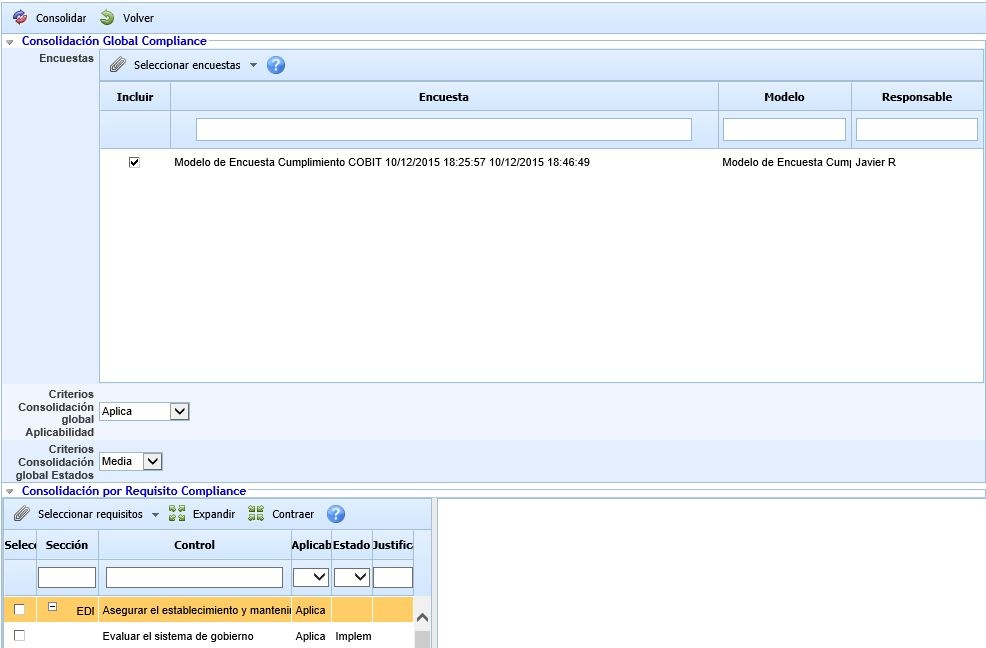The width and height of the screenshot is (986, 648).
Task: Open the Seleccionar encuestas menu arrow
Action: (x=253, y=65)
